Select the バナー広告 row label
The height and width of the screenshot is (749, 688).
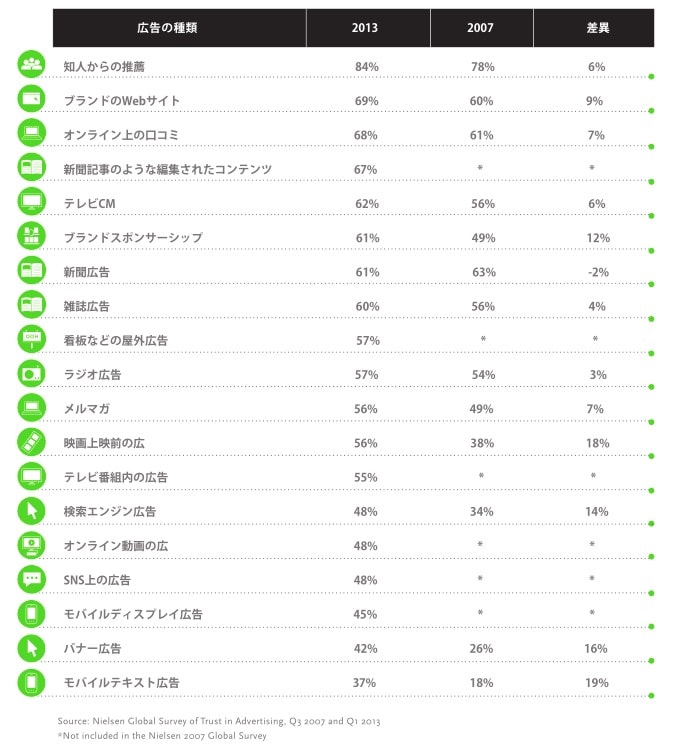pos(93,648)
